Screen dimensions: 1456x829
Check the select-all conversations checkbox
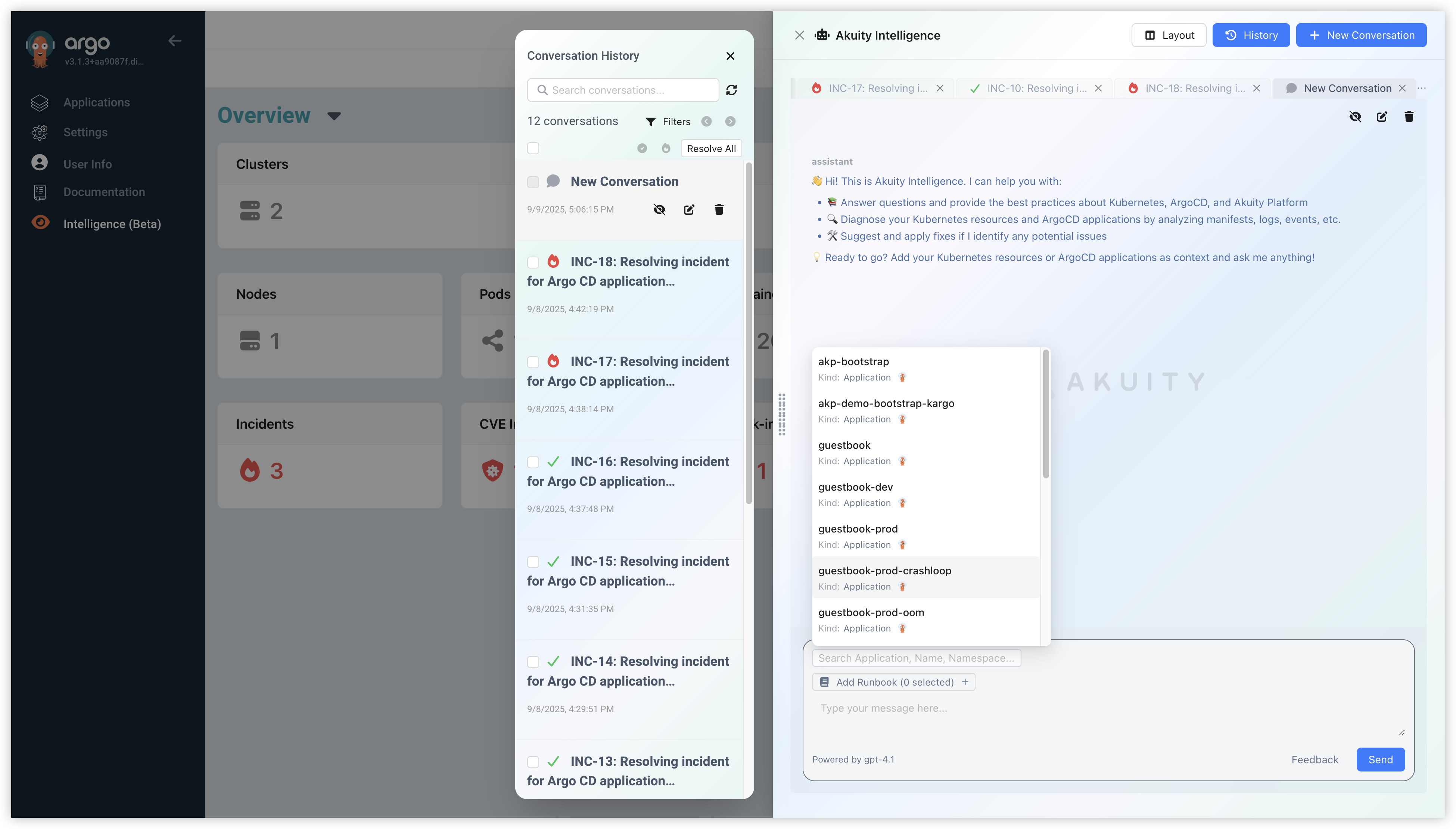(533, 148)
